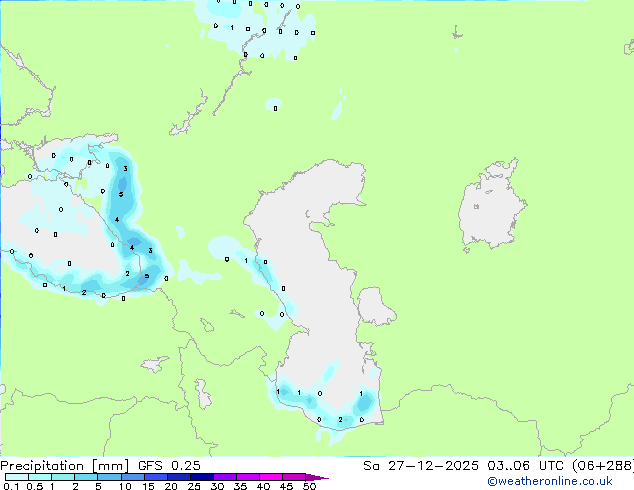The image size is (634, 490).
Task: Click the 15 to 20 mm legend swatch
Action: tap(156, 477)
